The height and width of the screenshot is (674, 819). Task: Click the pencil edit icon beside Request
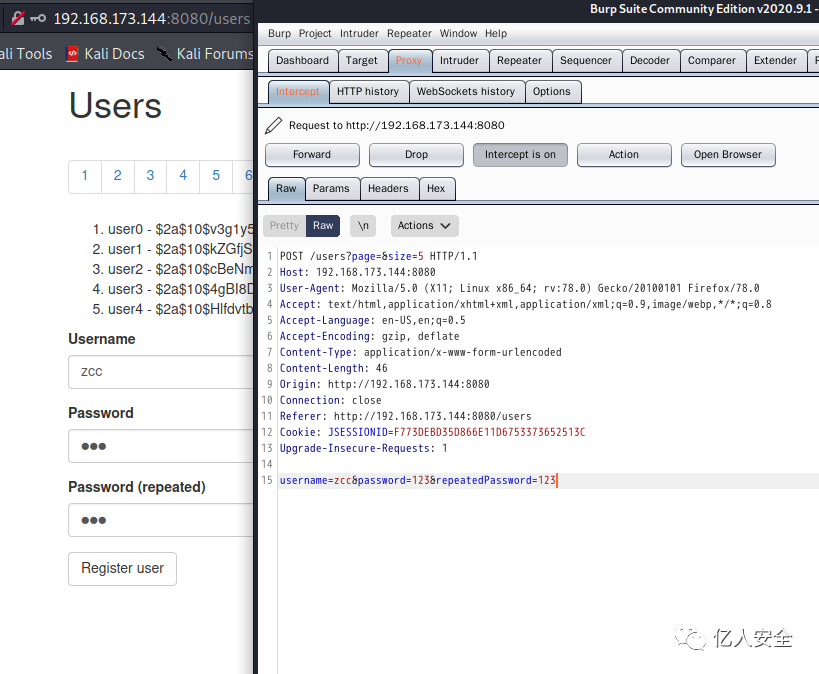tap(274, 126)
